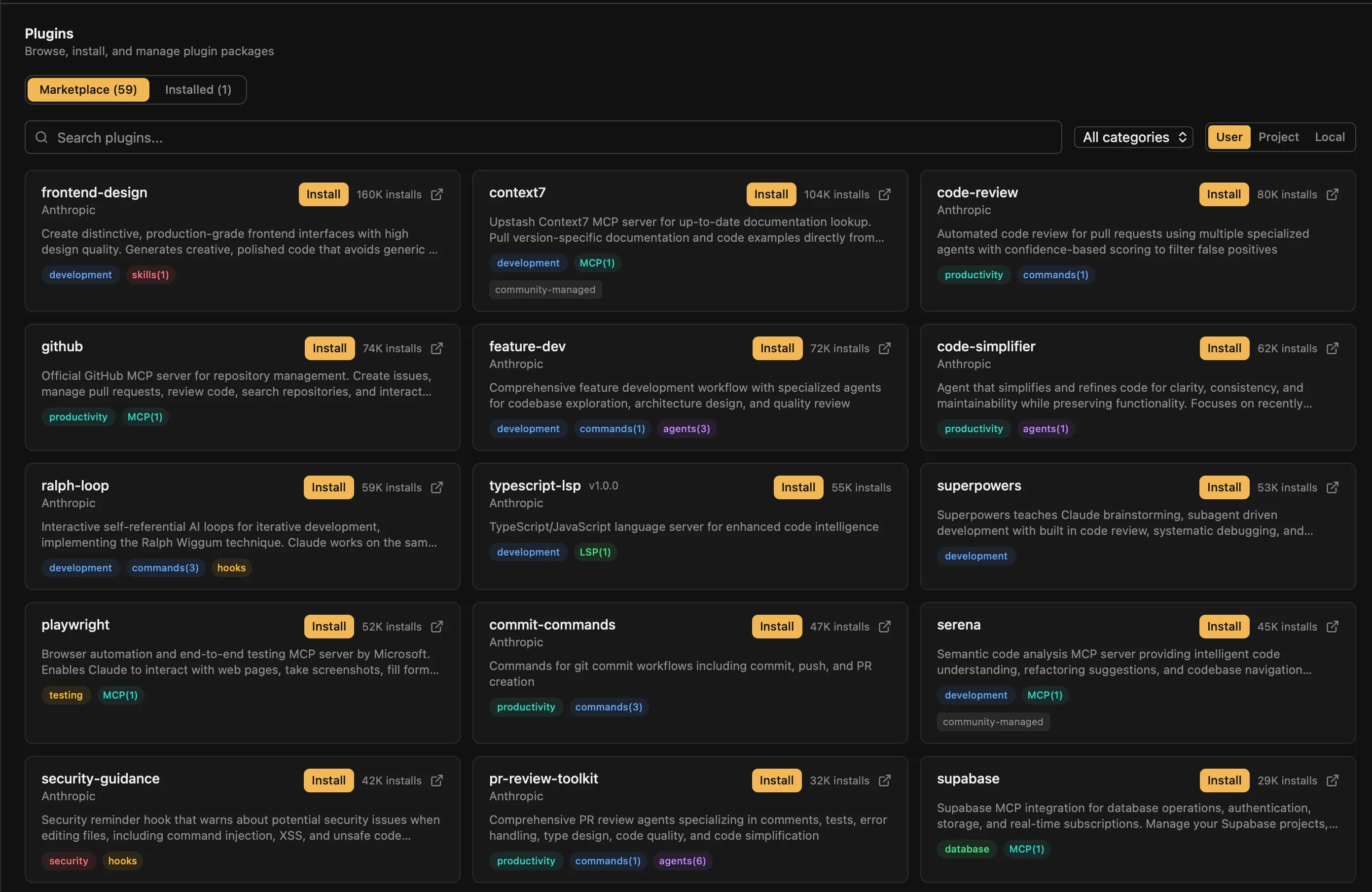Open code-review's external link icon
The height and width of the screenshot is (892, 1372).
[x=1333, y=194]
